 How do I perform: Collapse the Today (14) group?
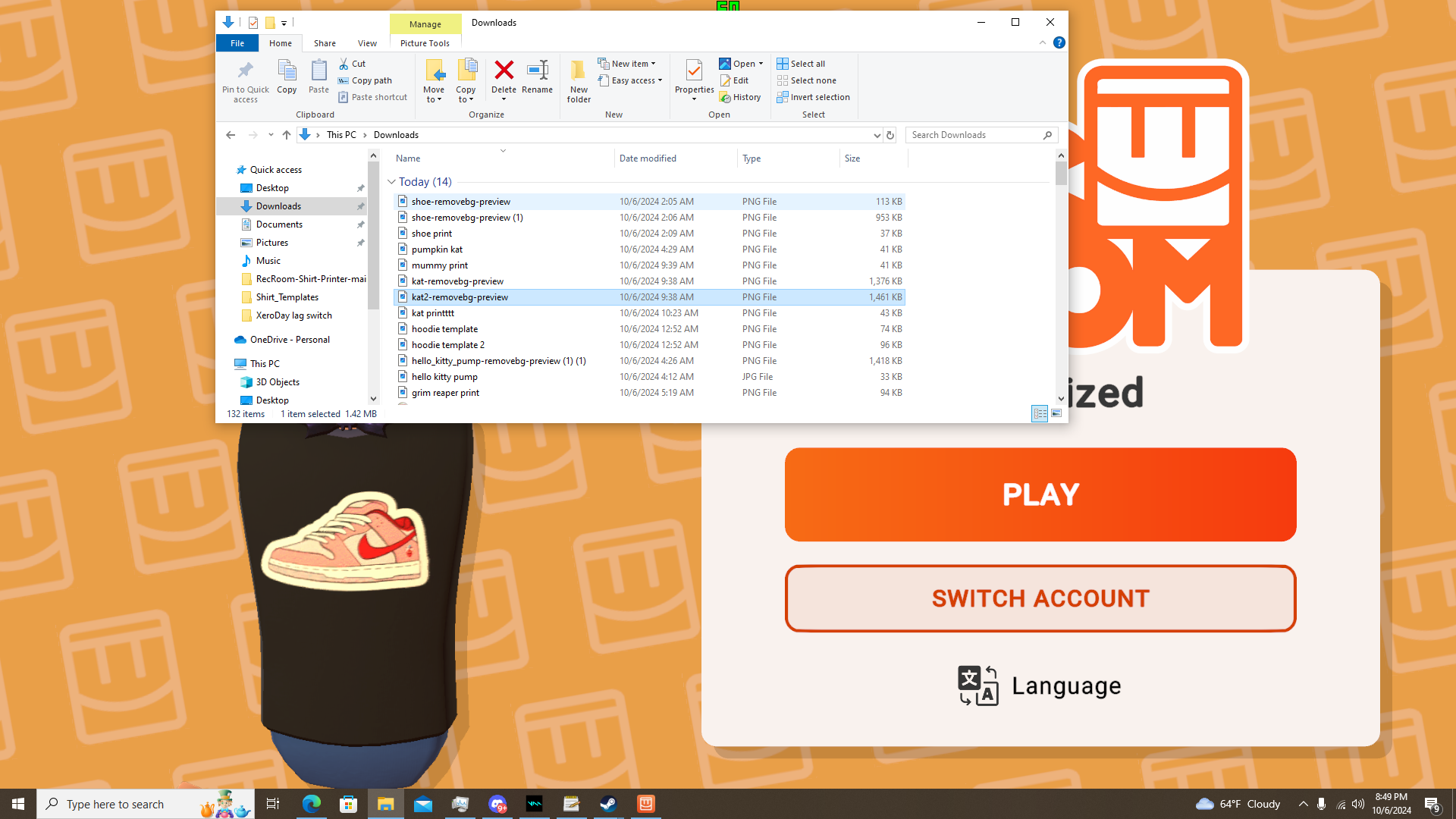[x=391, y=182]
